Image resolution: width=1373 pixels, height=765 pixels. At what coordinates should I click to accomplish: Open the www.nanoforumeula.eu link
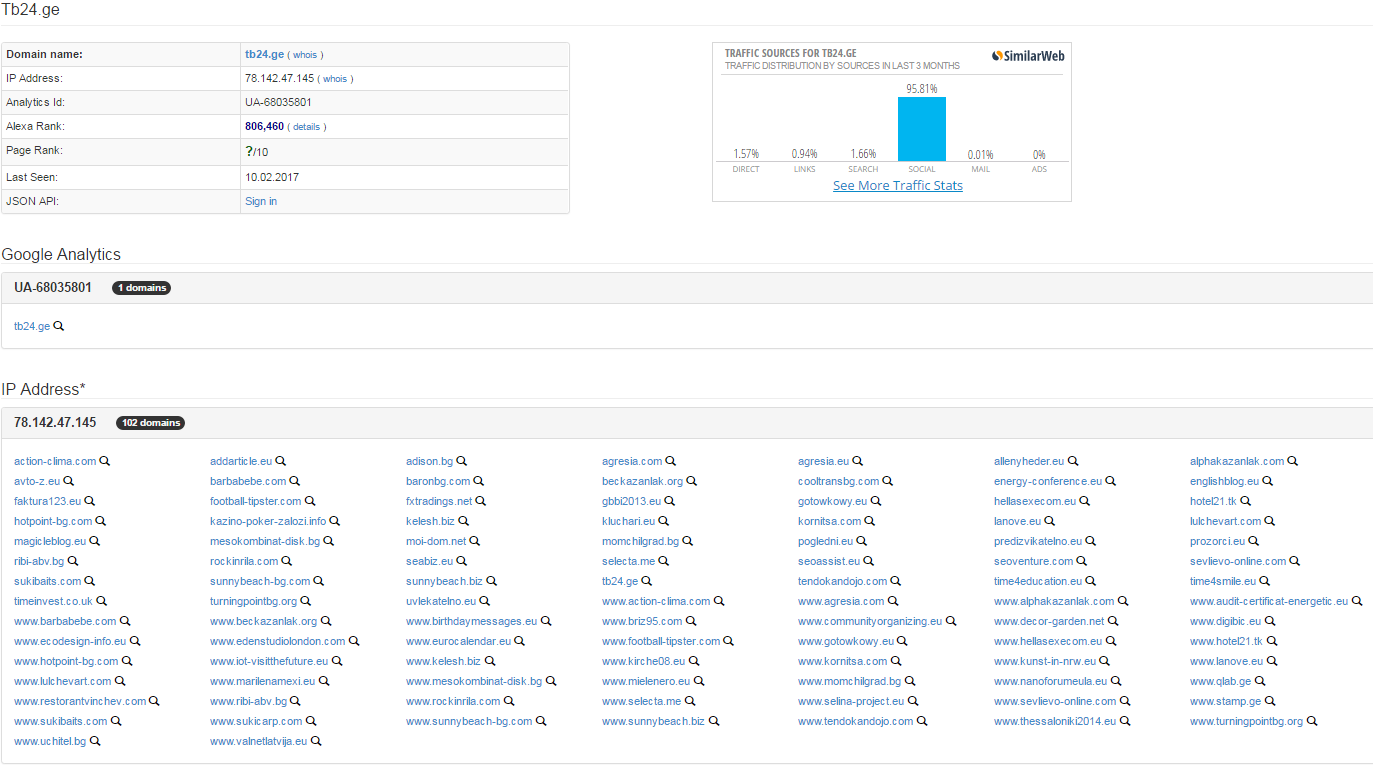(x=1050, y=681)
